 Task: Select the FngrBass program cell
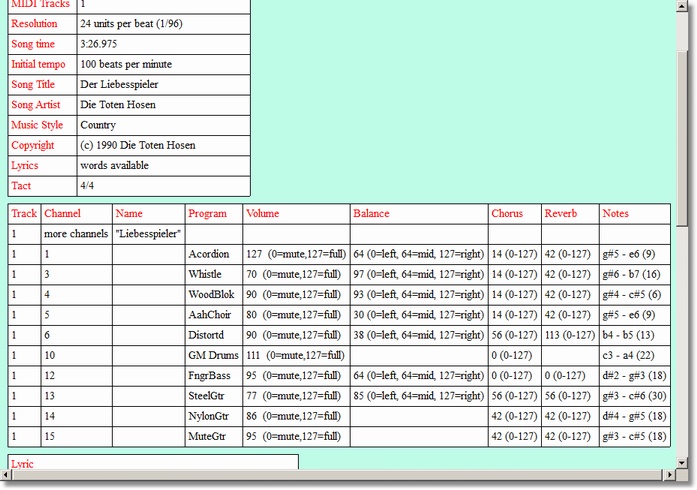tap(210, 376)
